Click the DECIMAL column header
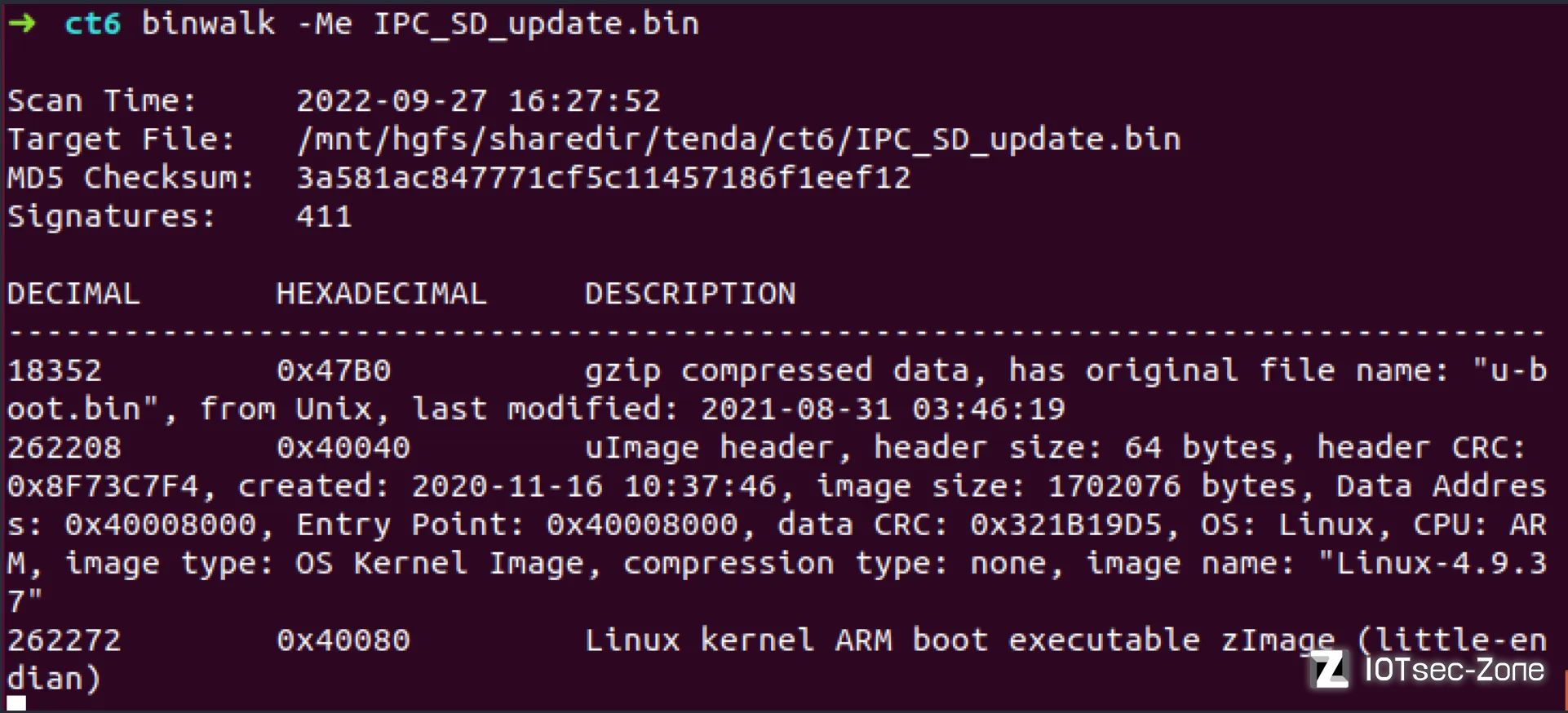1568x713 pixels. click(x=73, y=294)
